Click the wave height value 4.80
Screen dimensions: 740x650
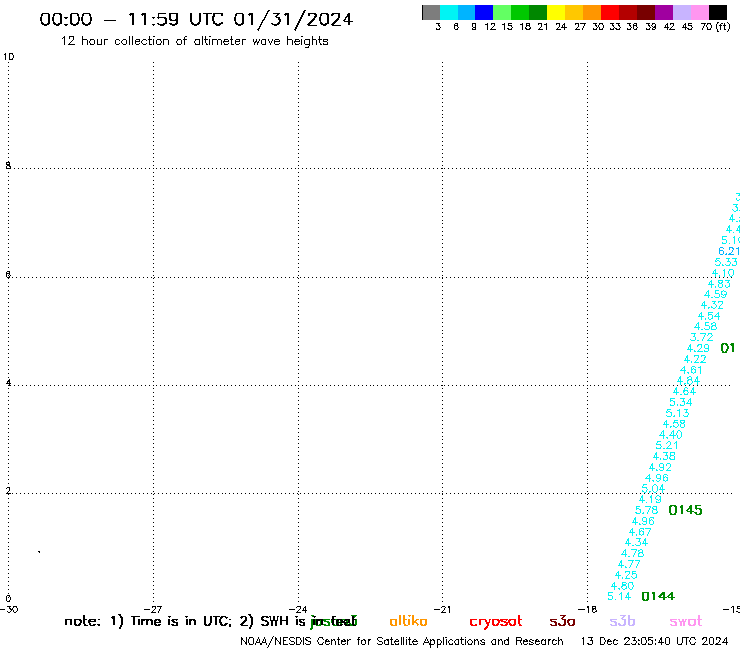[x=622, y=586]
